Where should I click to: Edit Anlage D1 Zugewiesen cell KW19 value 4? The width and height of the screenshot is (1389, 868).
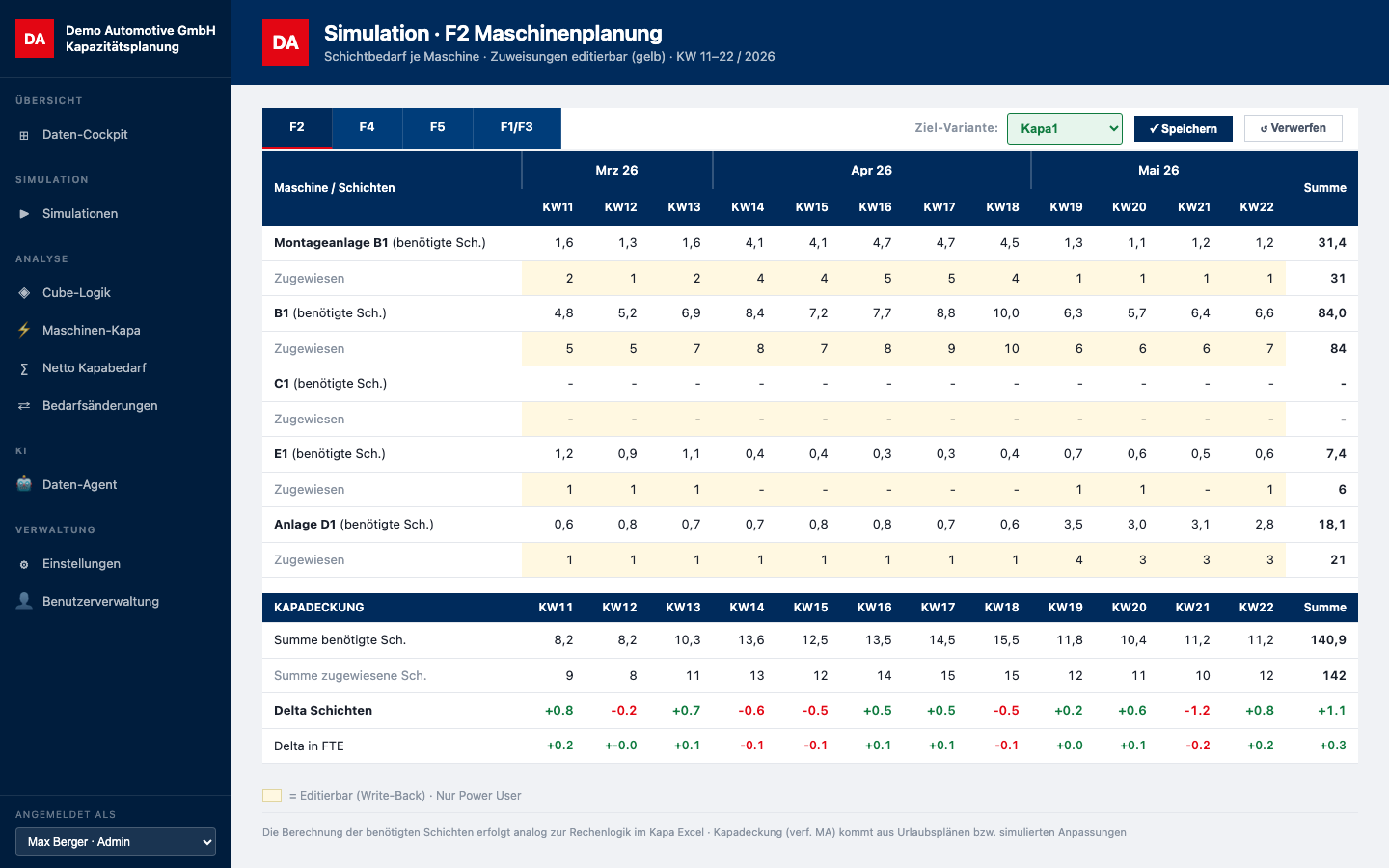click(1063, 559)
